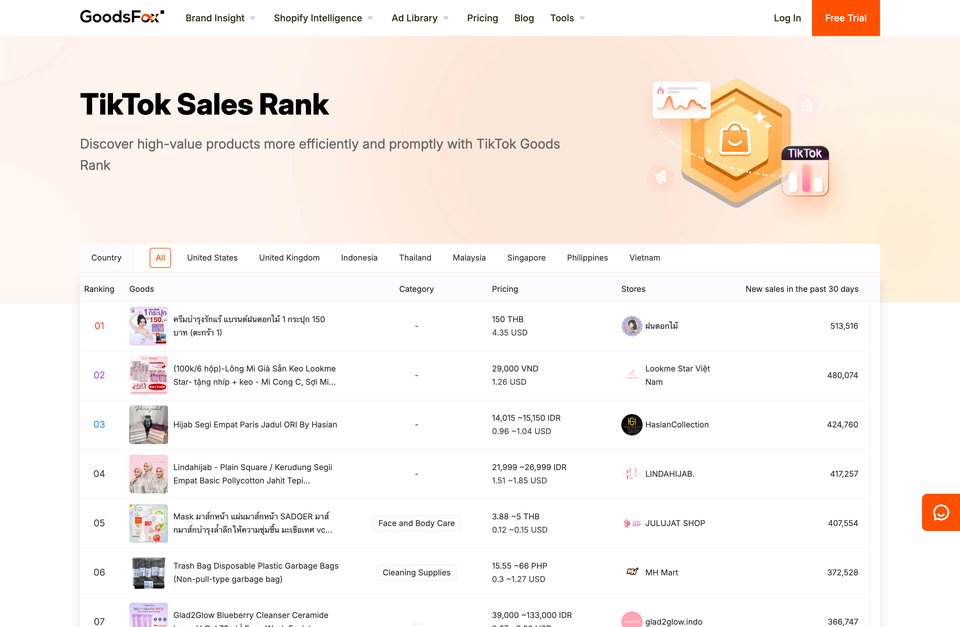The width and height of the screenshot is (960, 627).
Task: Expand the Brand Insight dropdown arrow
Action: pyautogui.click(x=252, y=18)
